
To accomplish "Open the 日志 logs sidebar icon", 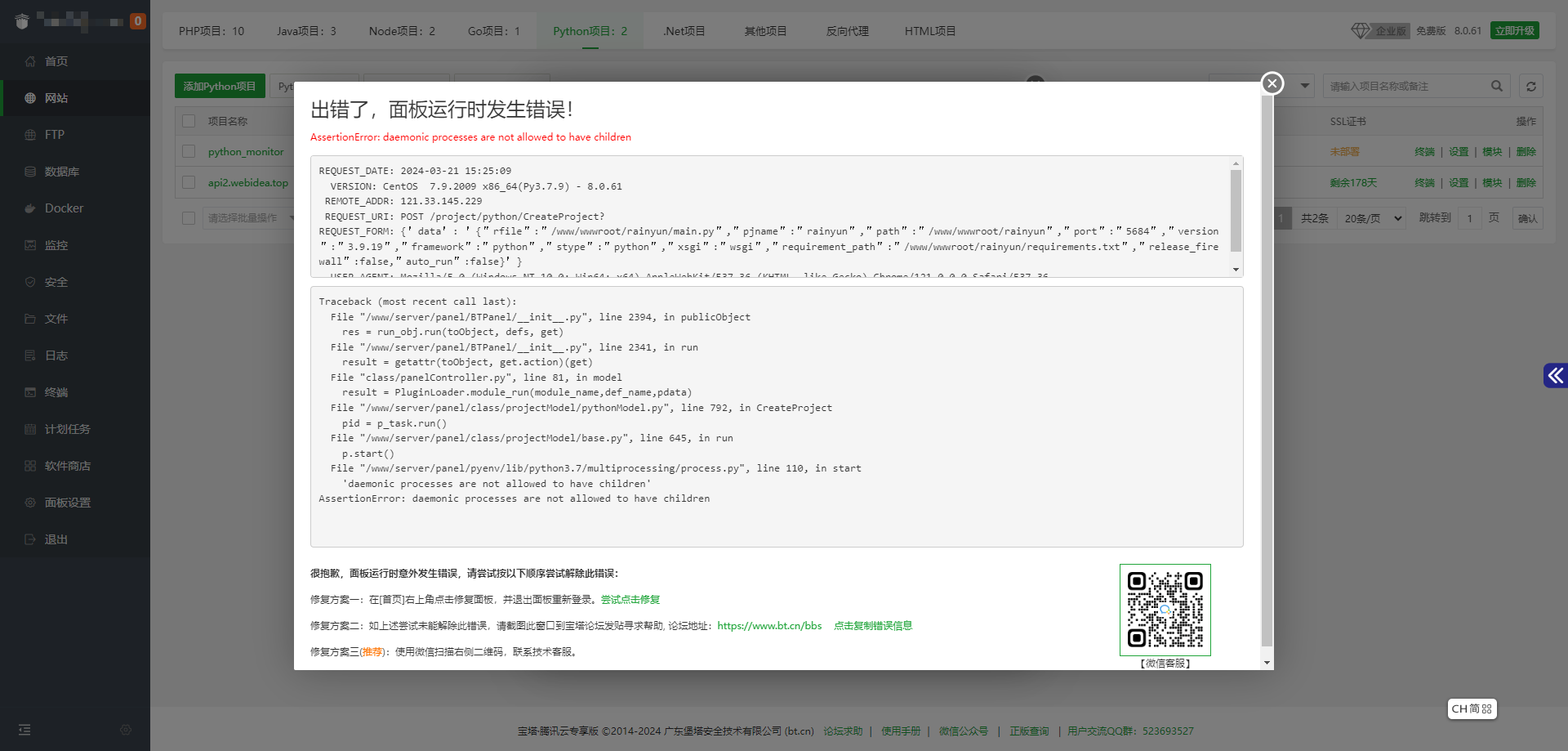I will [30, 355].
